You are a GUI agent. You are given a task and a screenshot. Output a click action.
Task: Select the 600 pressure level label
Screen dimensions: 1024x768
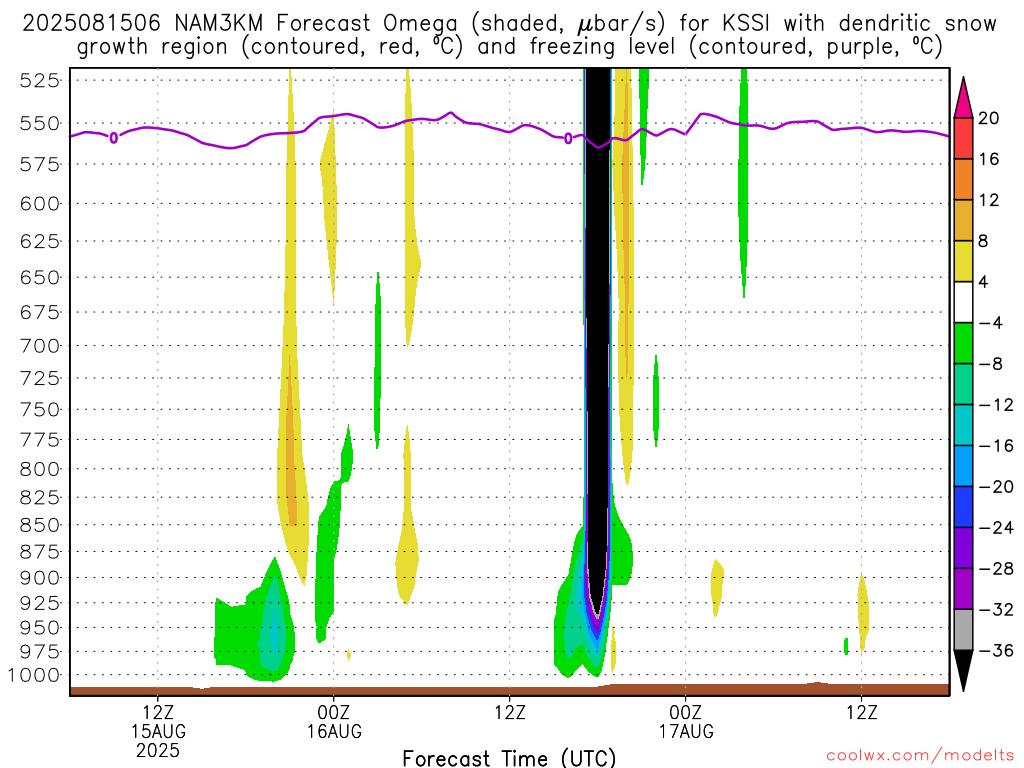39,204
